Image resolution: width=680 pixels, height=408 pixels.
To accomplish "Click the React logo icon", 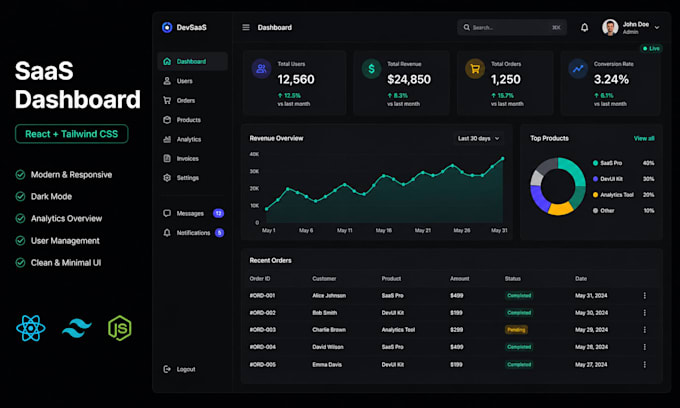I will click(x=31, y=328).
